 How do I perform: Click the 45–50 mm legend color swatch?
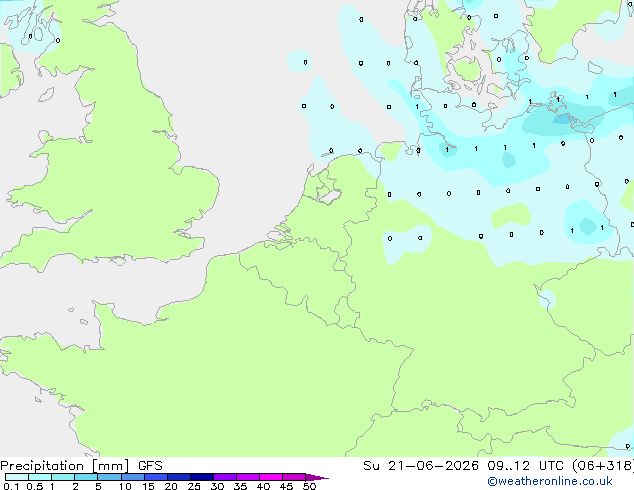[294, 477]
